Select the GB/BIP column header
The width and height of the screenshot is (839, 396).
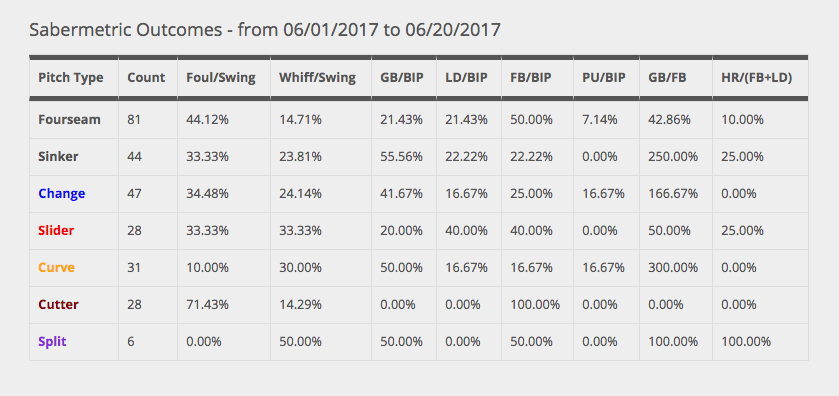[x=402, y=78]
